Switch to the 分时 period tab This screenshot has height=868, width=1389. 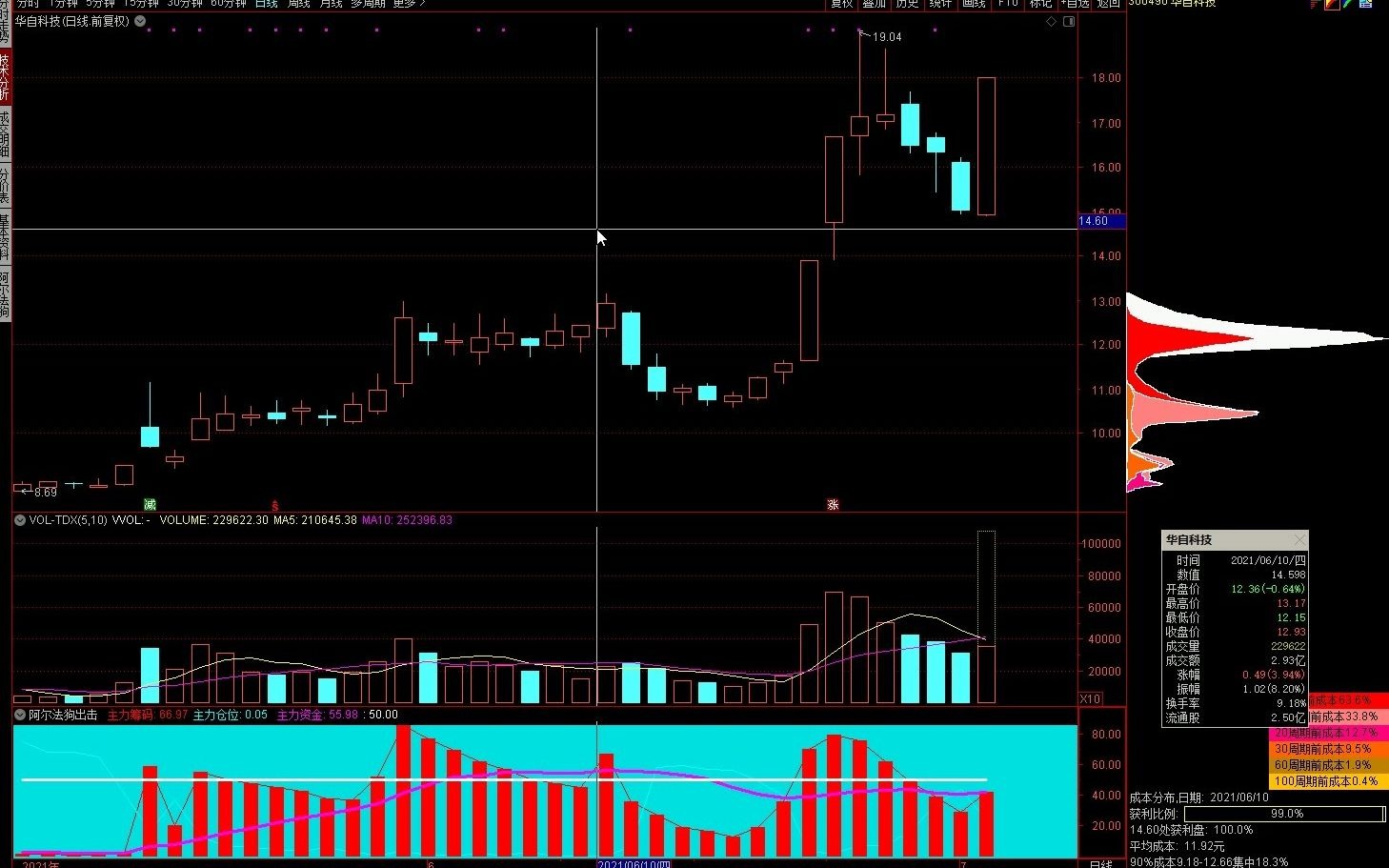(x=28, y=4)
